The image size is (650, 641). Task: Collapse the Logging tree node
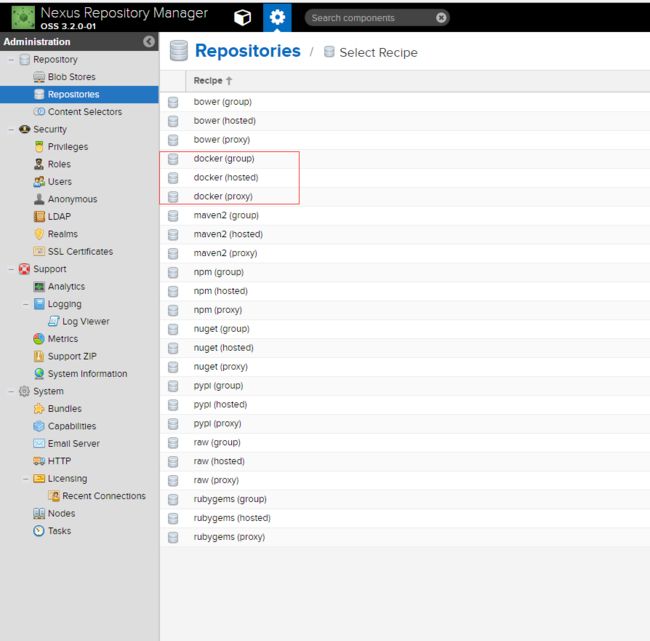[26, 304]
